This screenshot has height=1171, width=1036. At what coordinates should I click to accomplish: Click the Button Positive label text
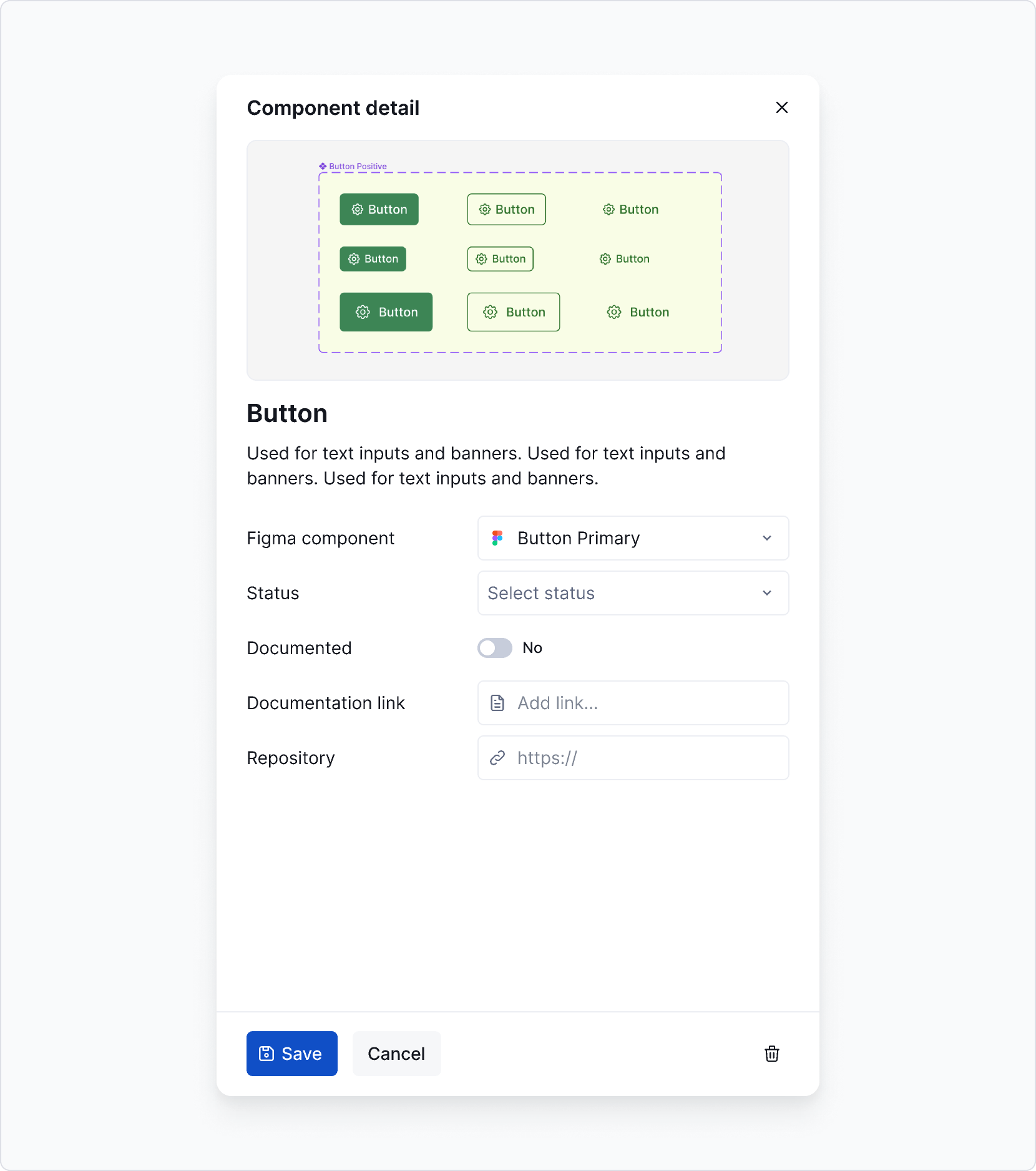[358, 166]
